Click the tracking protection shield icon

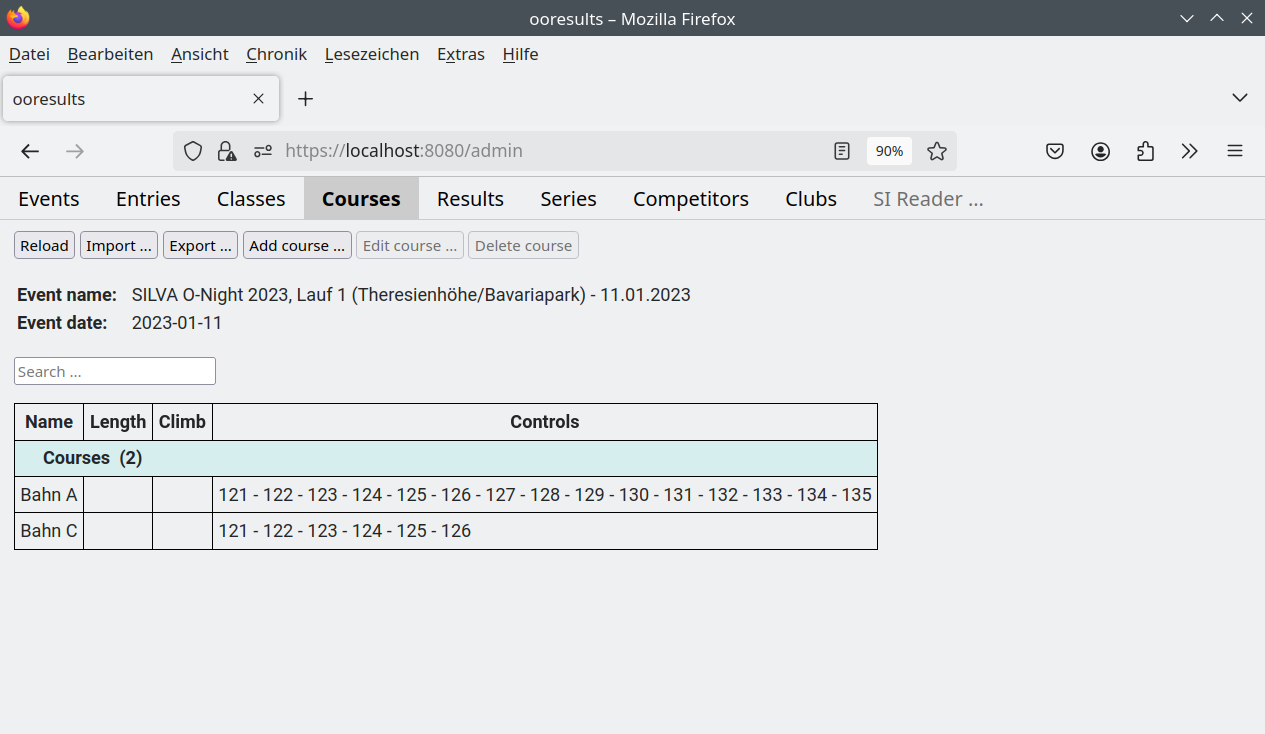coord(193,151)
